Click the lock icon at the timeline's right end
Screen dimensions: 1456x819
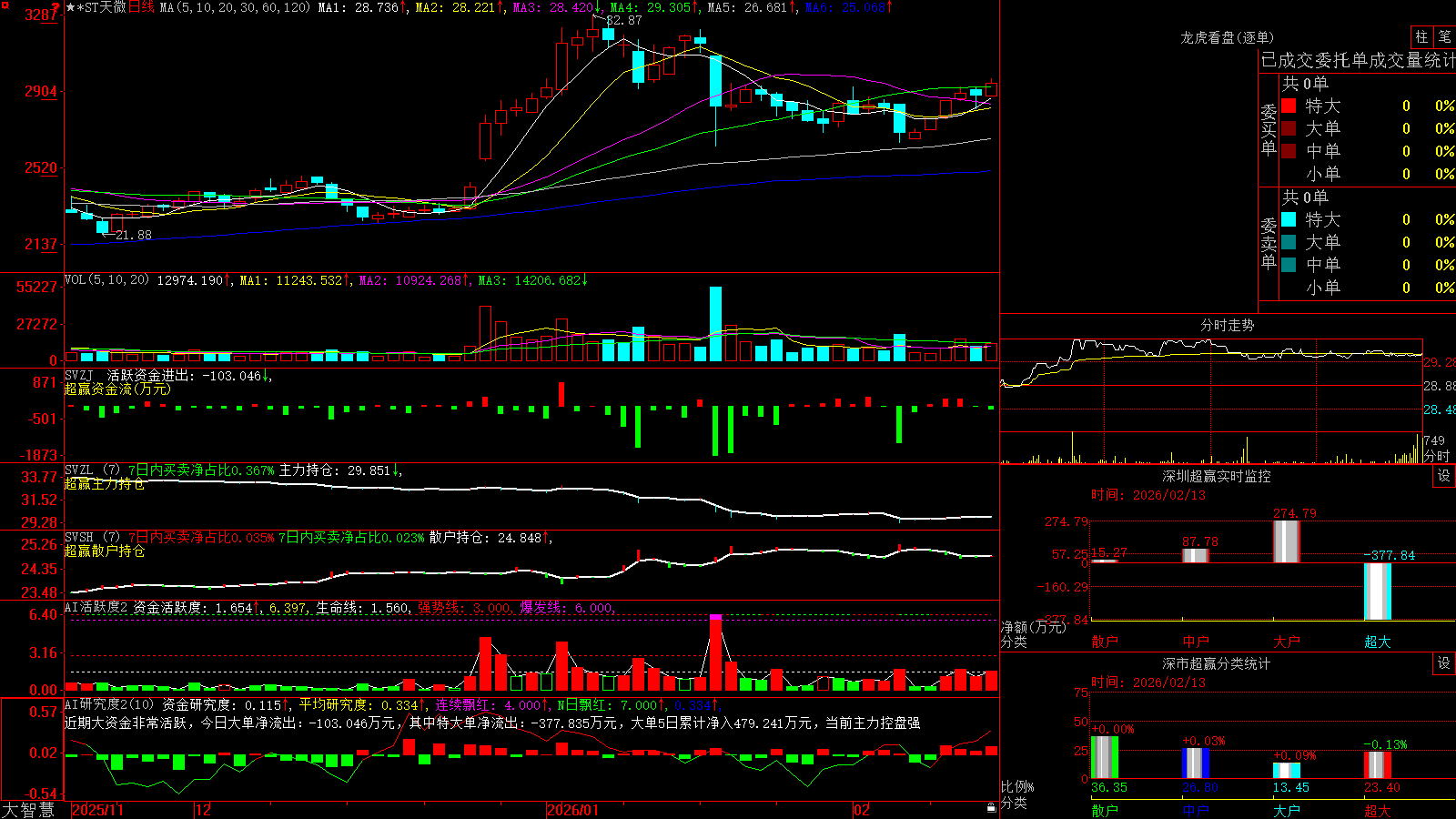[991, 808]
